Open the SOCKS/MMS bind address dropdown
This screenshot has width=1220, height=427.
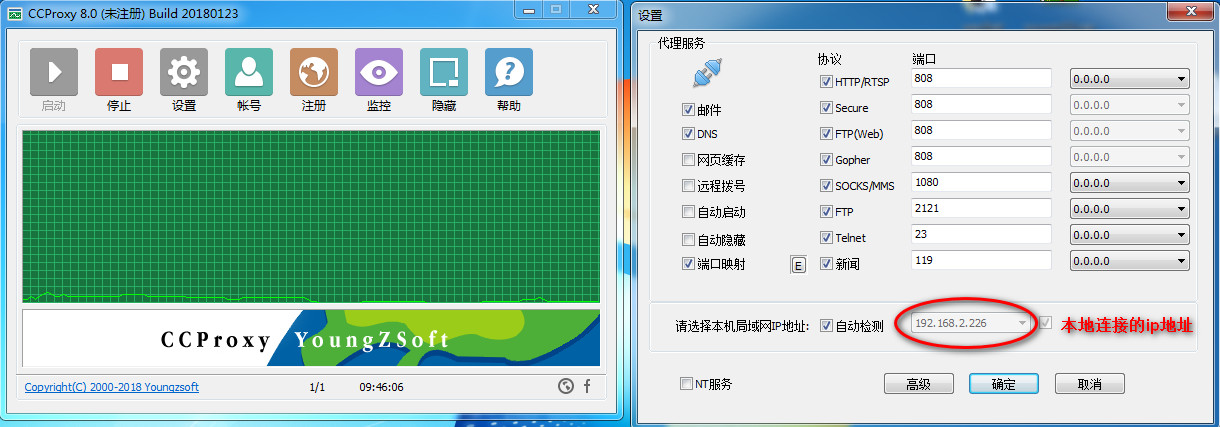(x=1129, y=183)
